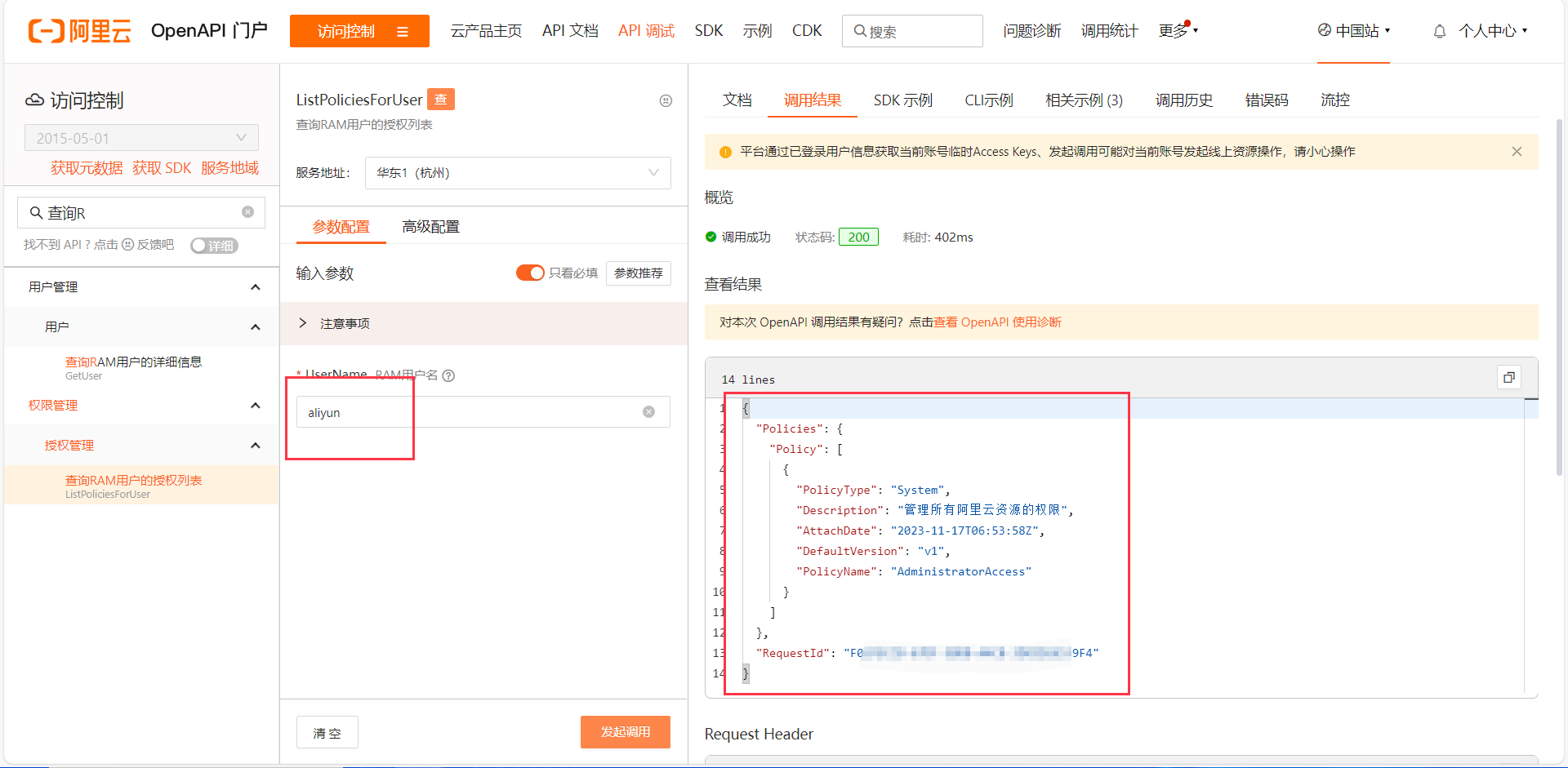Switch to the 相关示例 (3) tab
The width and height of the screenshot is (1568, 768).
[1084, 100]
